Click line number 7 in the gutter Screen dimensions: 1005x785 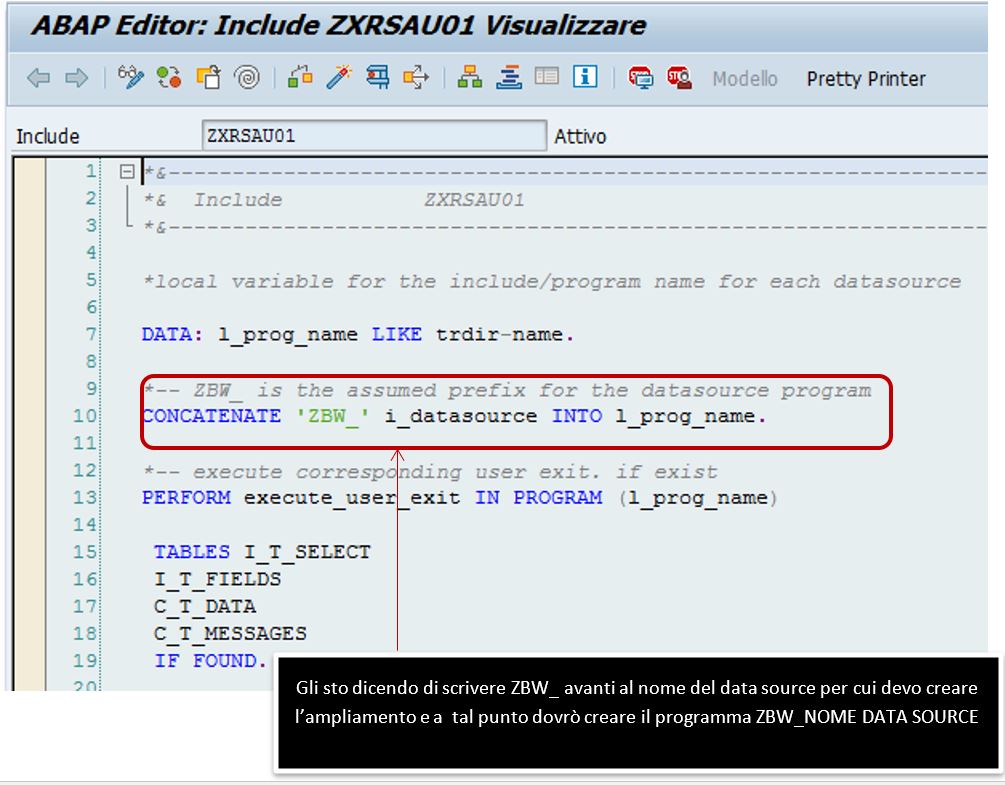point(91,334)
